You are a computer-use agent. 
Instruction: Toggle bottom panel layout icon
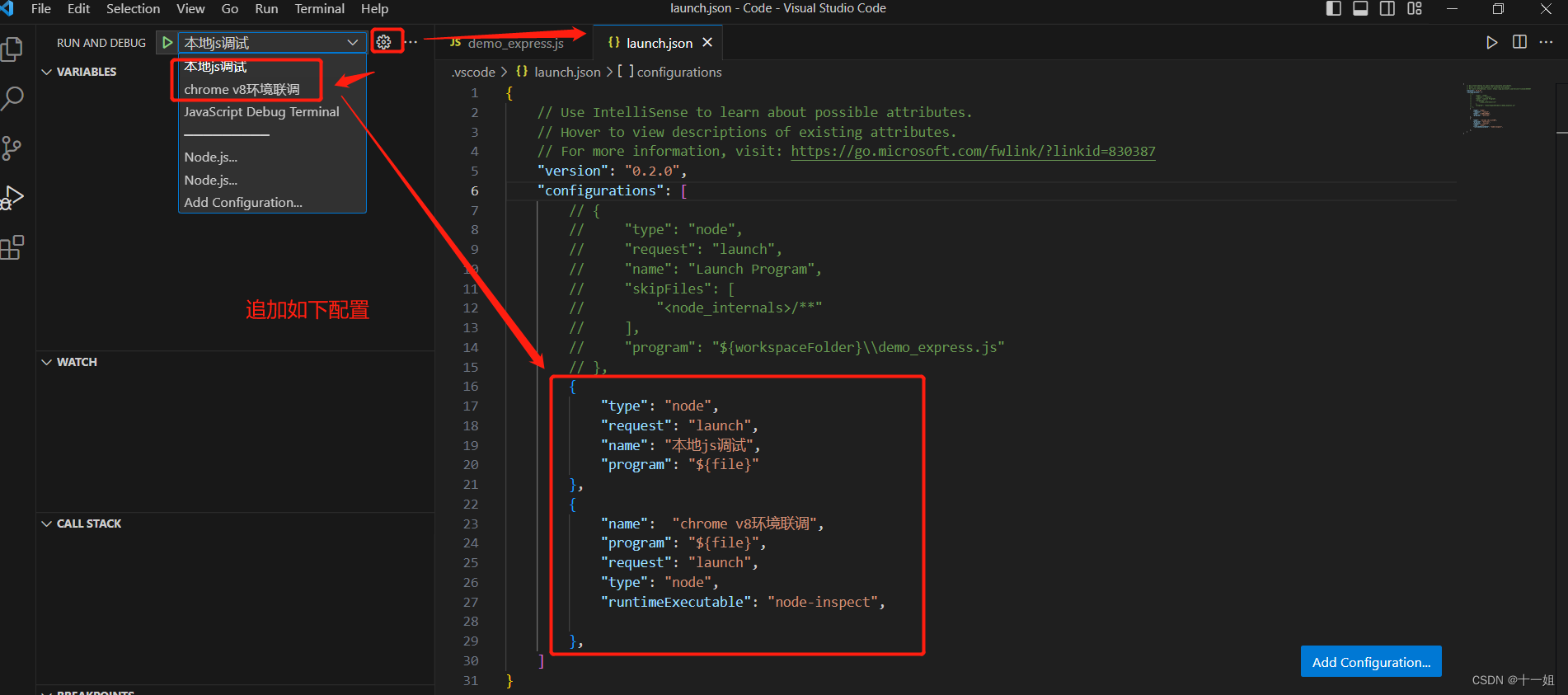(x=1360, y=8)
